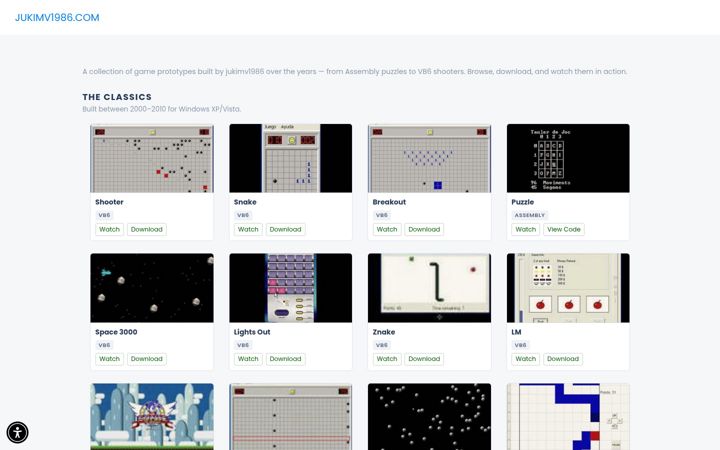Open the white dots on black thumbnail

tap(429, 416)
